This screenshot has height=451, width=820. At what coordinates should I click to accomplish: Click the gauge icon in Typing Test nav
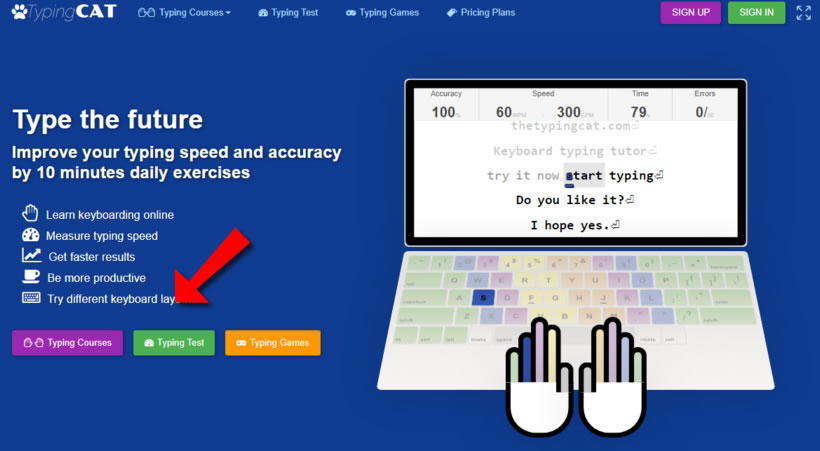(263, 13)
